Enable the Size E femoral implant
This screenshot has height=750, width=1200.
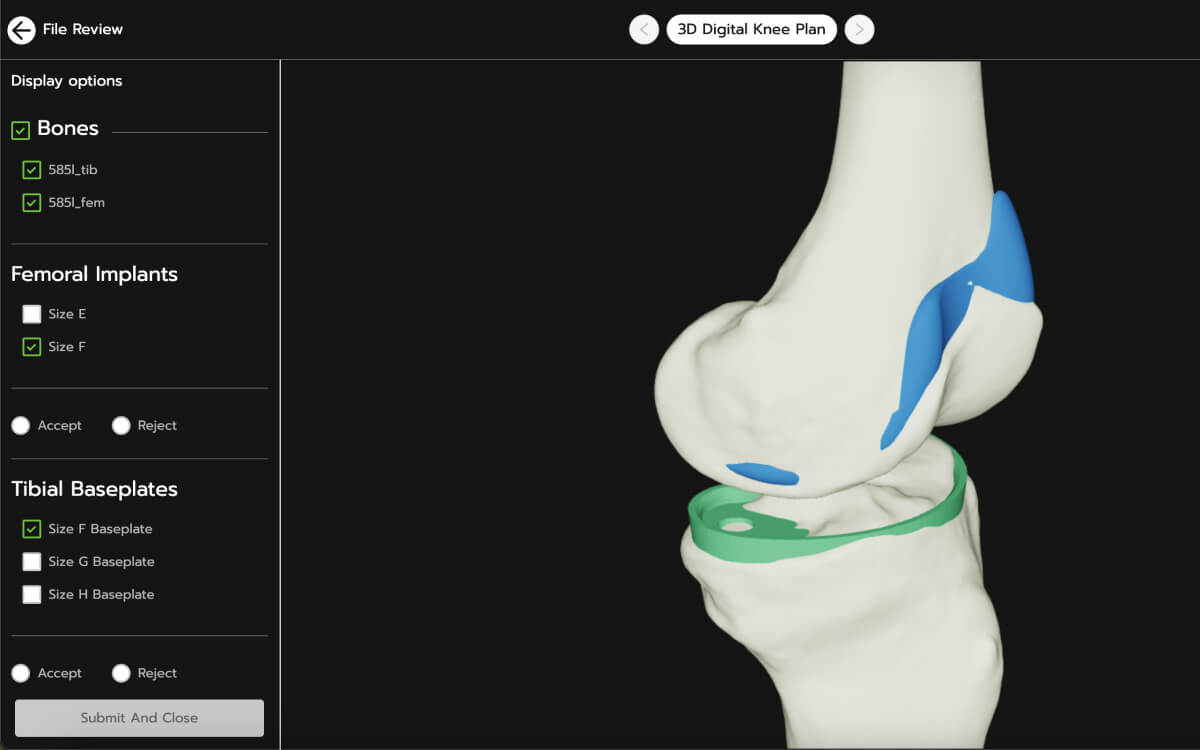click(32, 314)
